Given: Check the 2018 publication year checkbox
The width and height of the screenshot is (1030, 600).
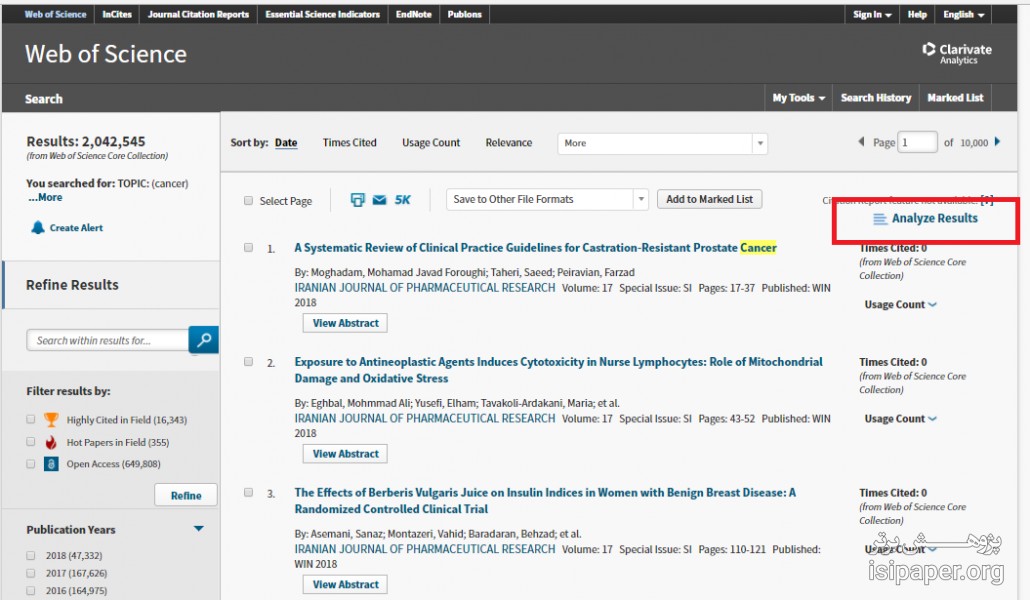Looking at the screenshot, I should (x=31, y=555).
